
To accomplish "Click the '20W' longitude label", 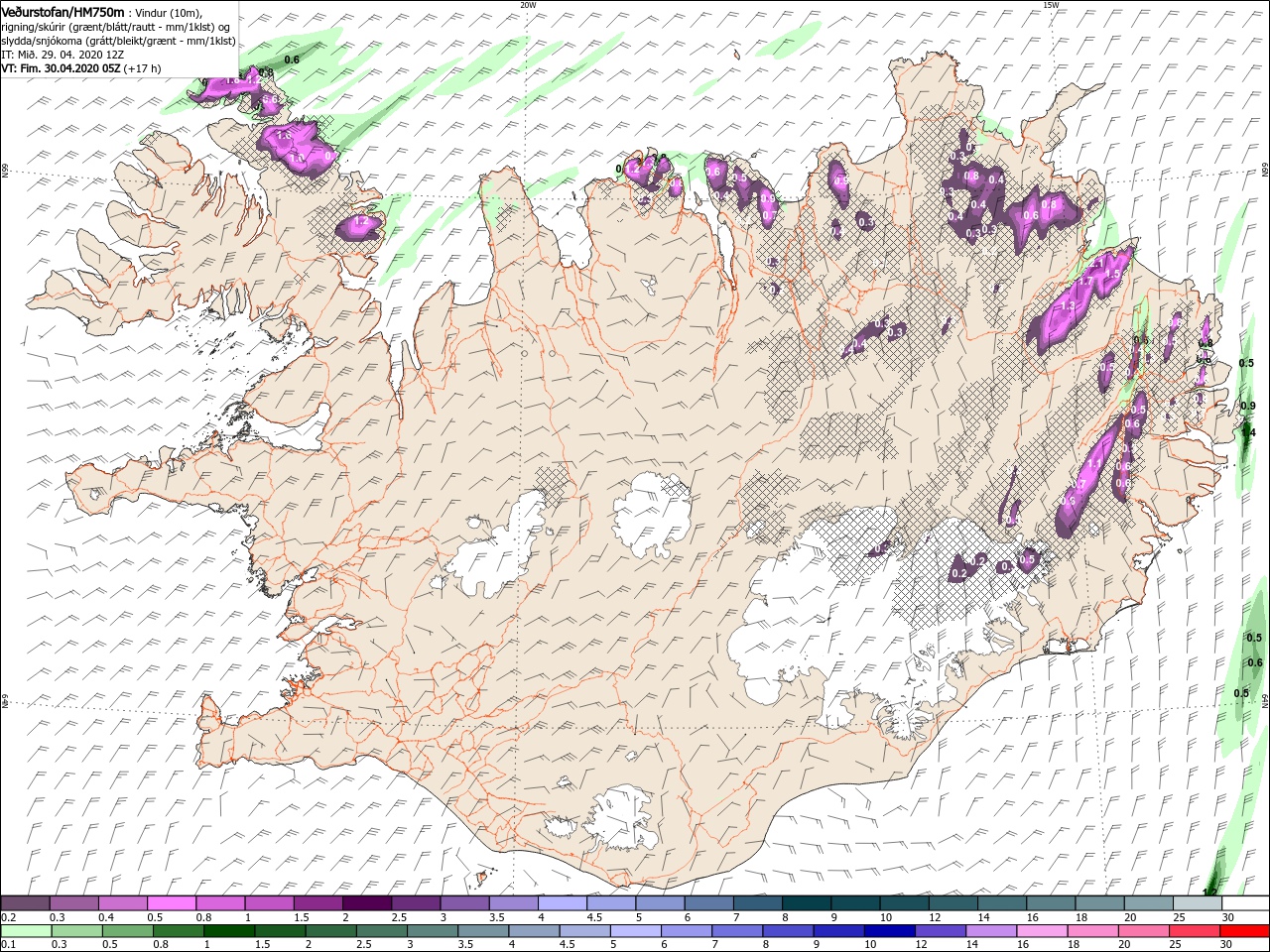I will point(528,5).
